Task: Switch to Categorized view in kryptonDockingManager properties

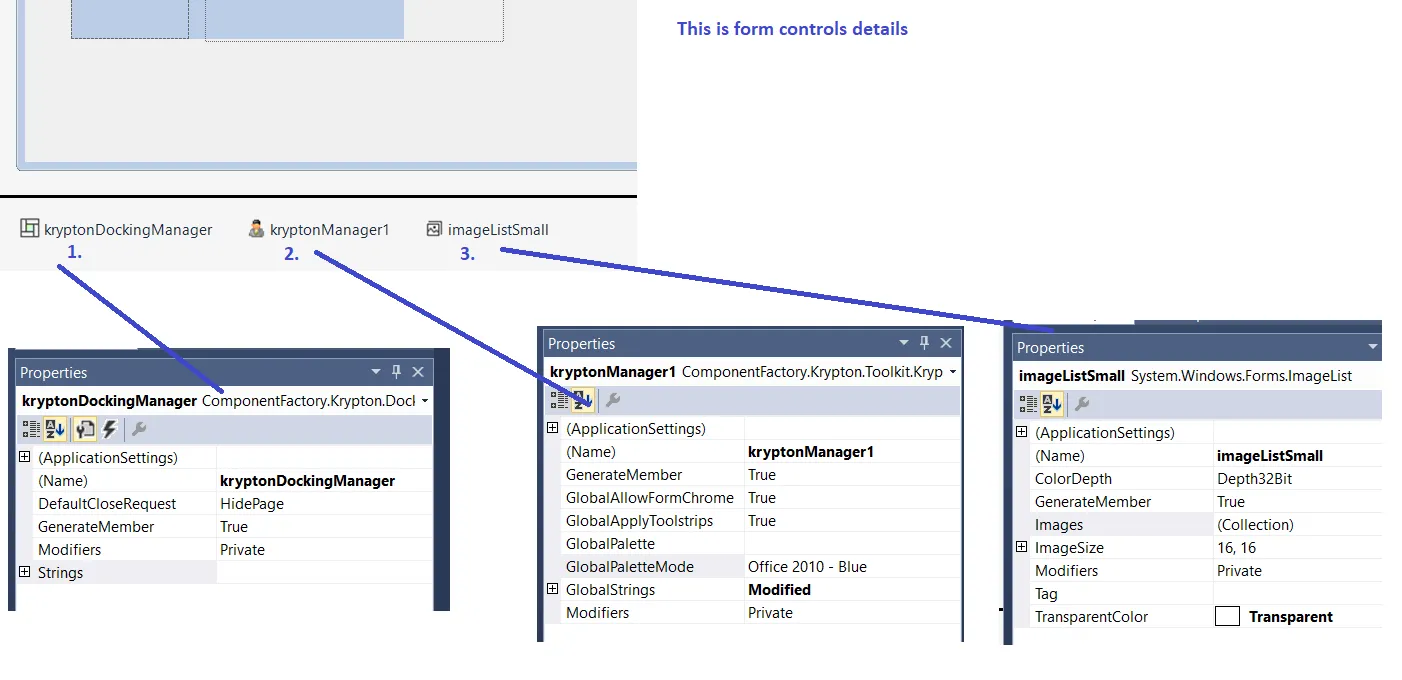Action: point(31,429)
